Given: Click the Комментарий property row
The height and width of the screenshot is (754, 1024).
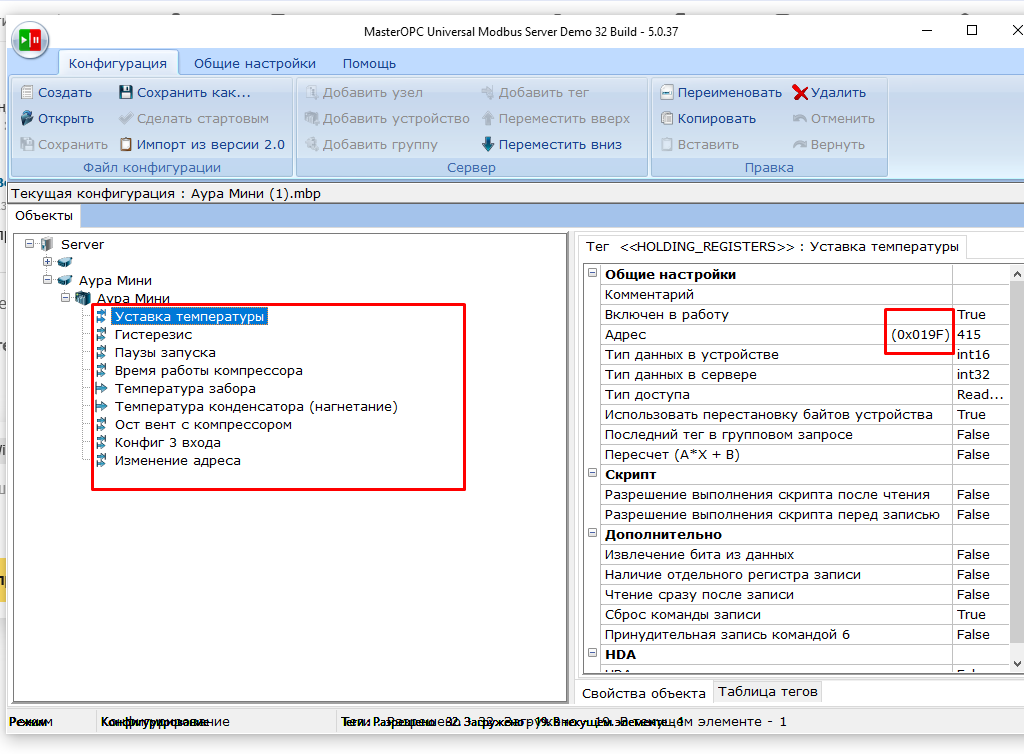Looking at the screenshot, I should pos(805,294).
